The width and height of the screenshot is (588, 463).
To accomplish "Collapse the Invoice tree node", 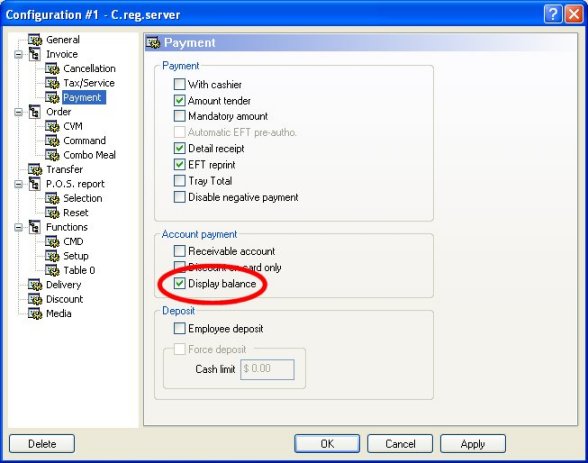I will pos(18,54).
